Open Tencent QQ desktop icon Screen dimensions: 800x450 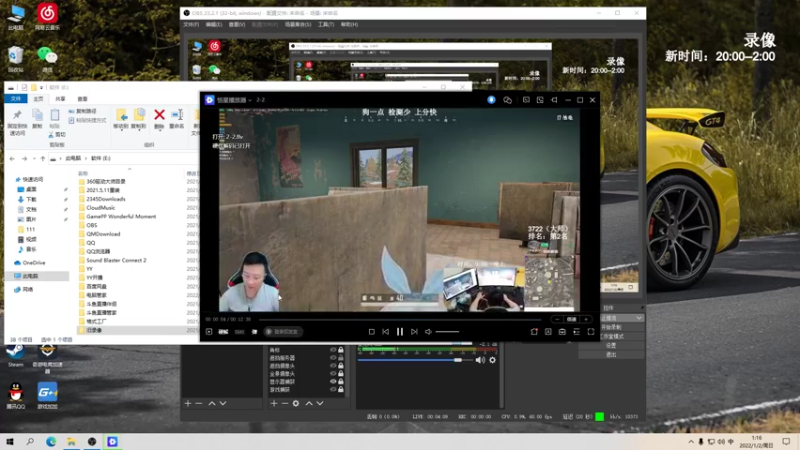click(16, 396)
